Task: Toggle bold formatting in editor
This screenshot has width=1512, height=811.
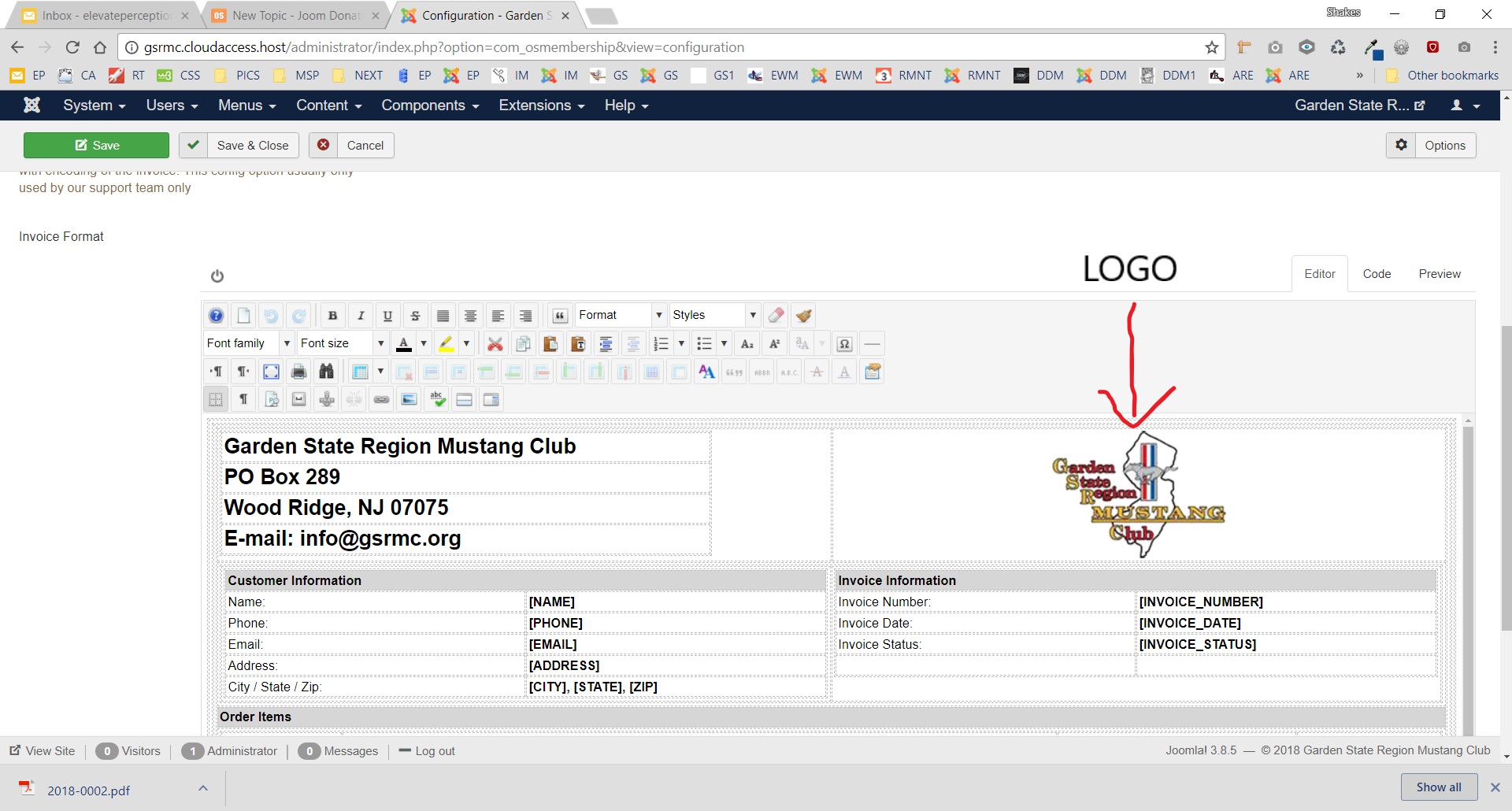Action: [332, 316]
